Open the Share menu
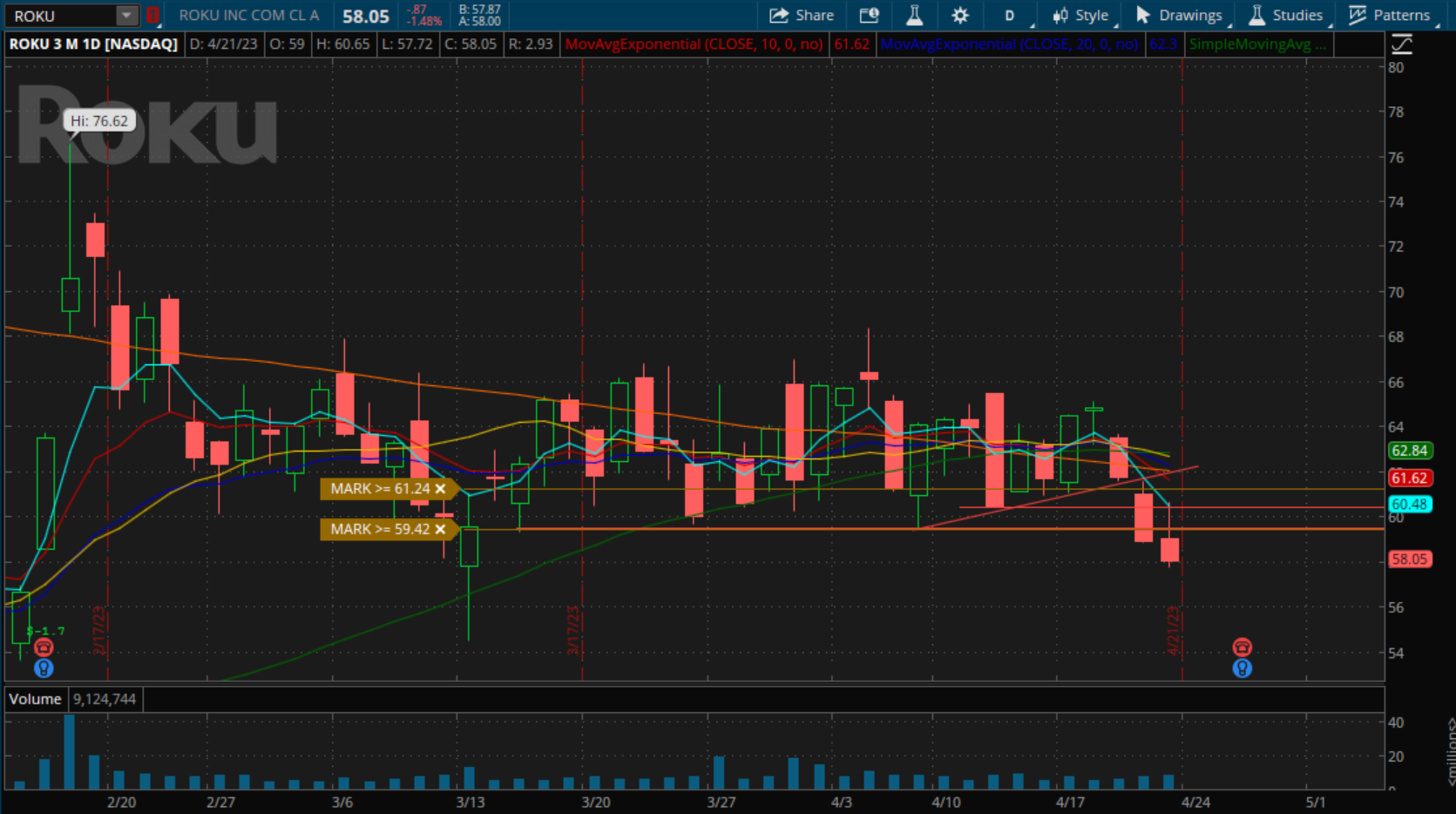1456x814 pixels. (x=802, y=16)
